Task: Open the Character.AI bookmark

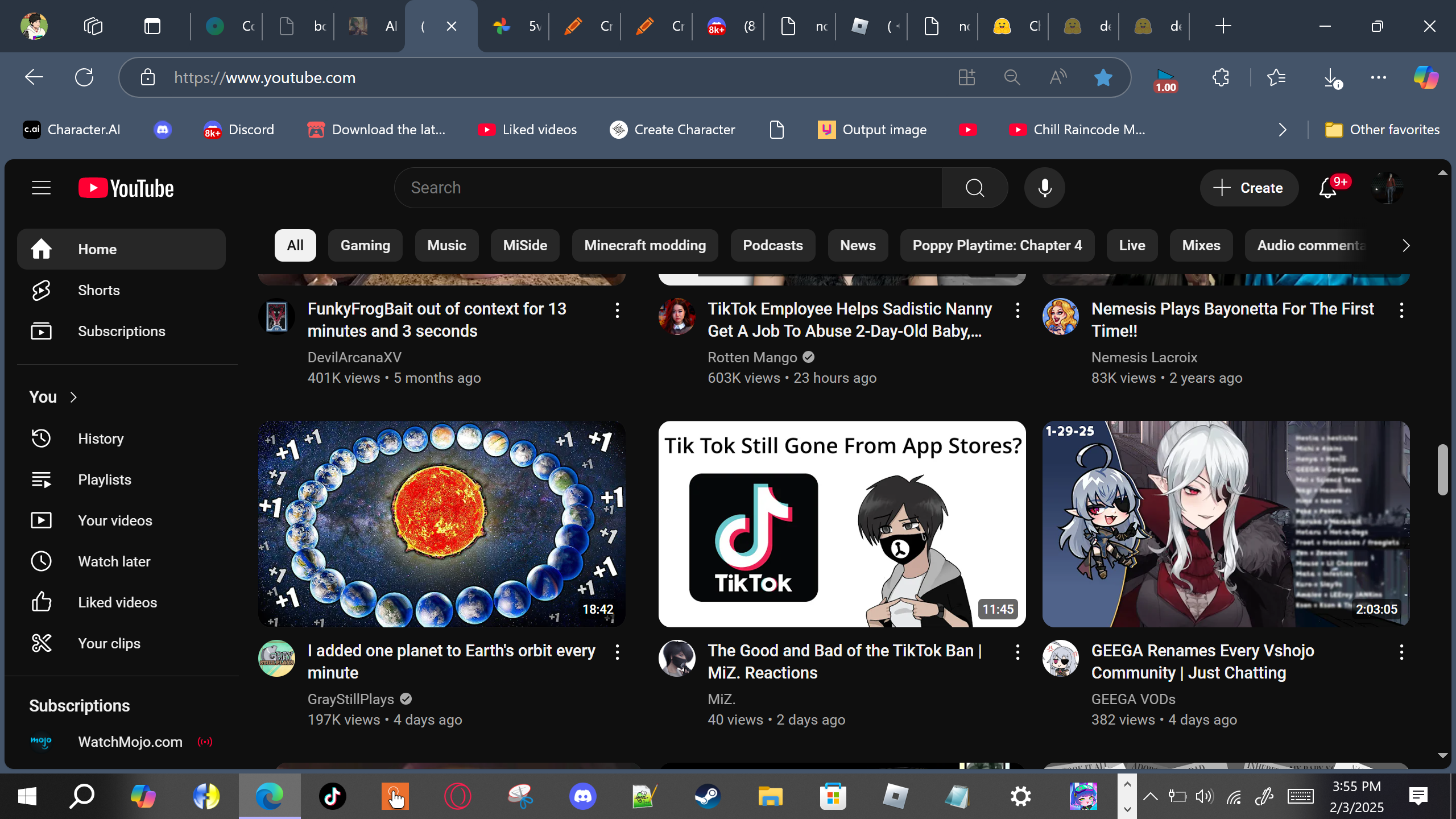Action: [72, 130]
